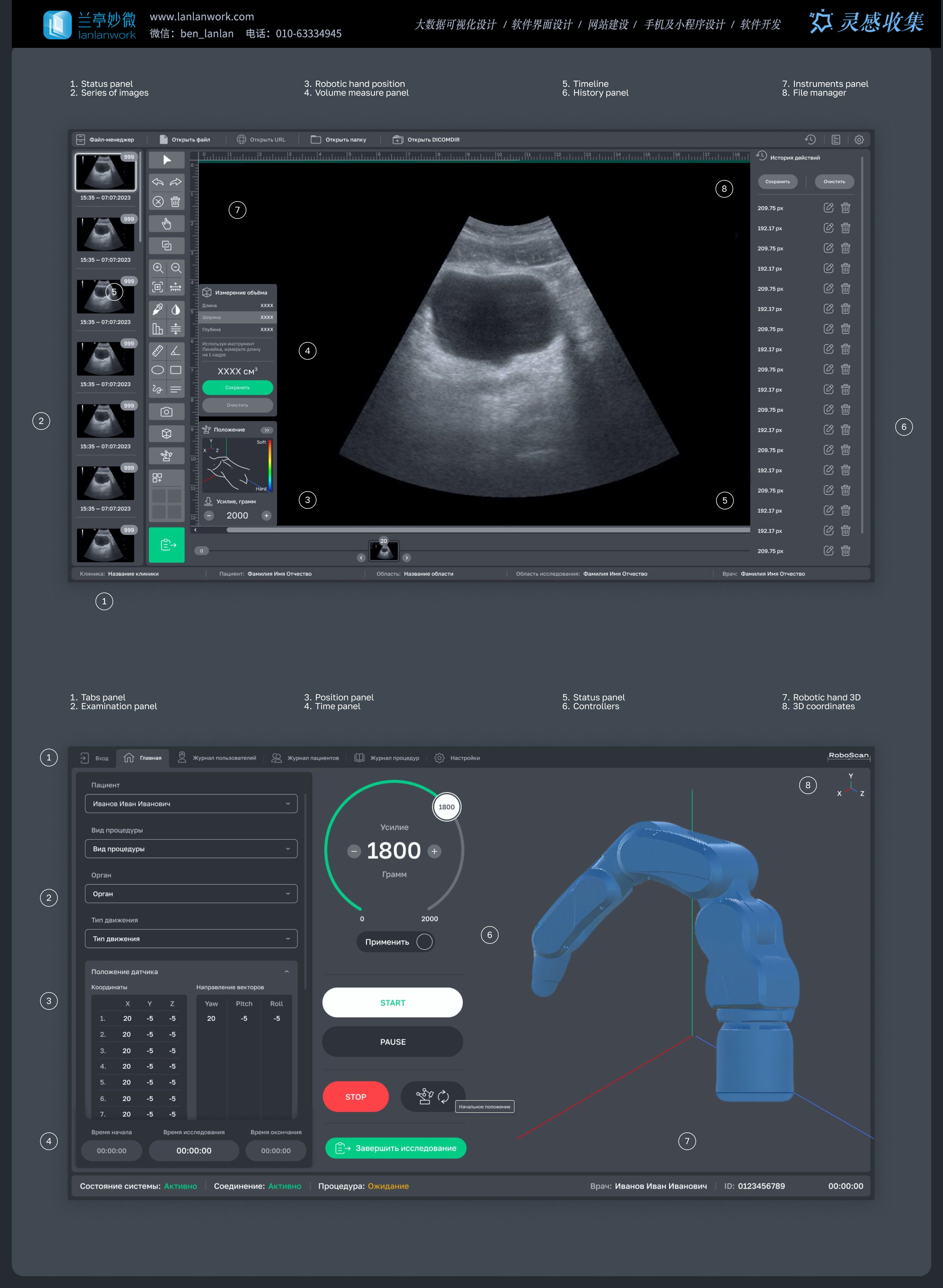Select the ruler measurement tool
Screen dimensions: 943x1288
click(x=158, y=350)
